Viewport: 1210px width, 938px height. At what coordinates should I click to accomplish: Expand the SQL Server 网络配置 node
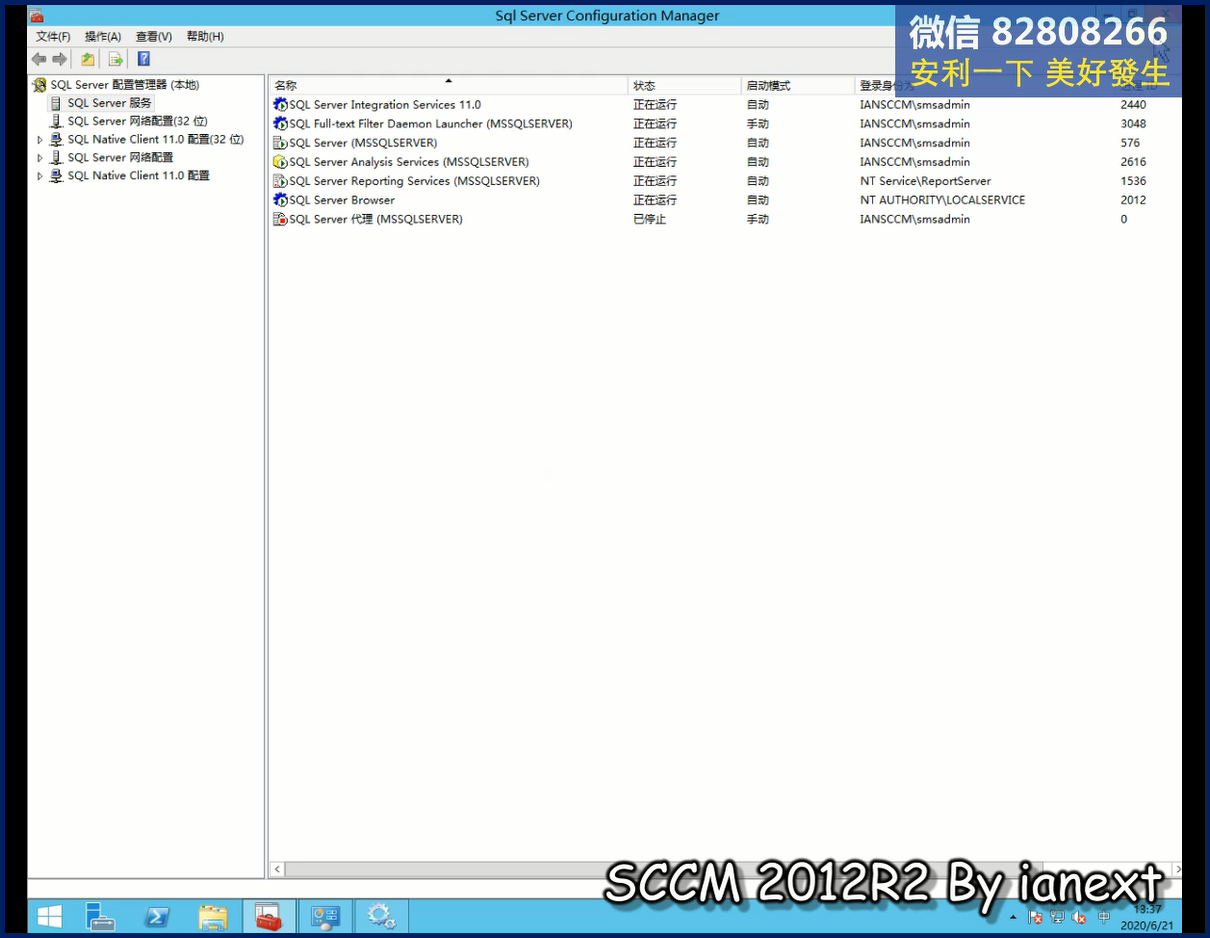click(40, 158)
